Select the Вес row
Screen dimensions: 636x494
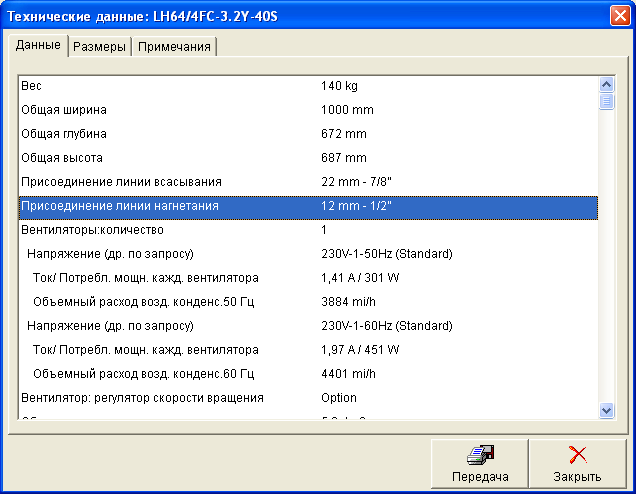[308, 86]
